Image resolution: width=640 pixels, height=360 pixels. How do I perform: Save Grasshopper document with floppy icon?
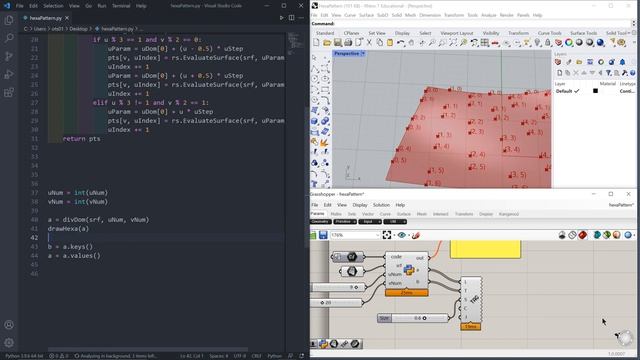click(x=323, y=235)
